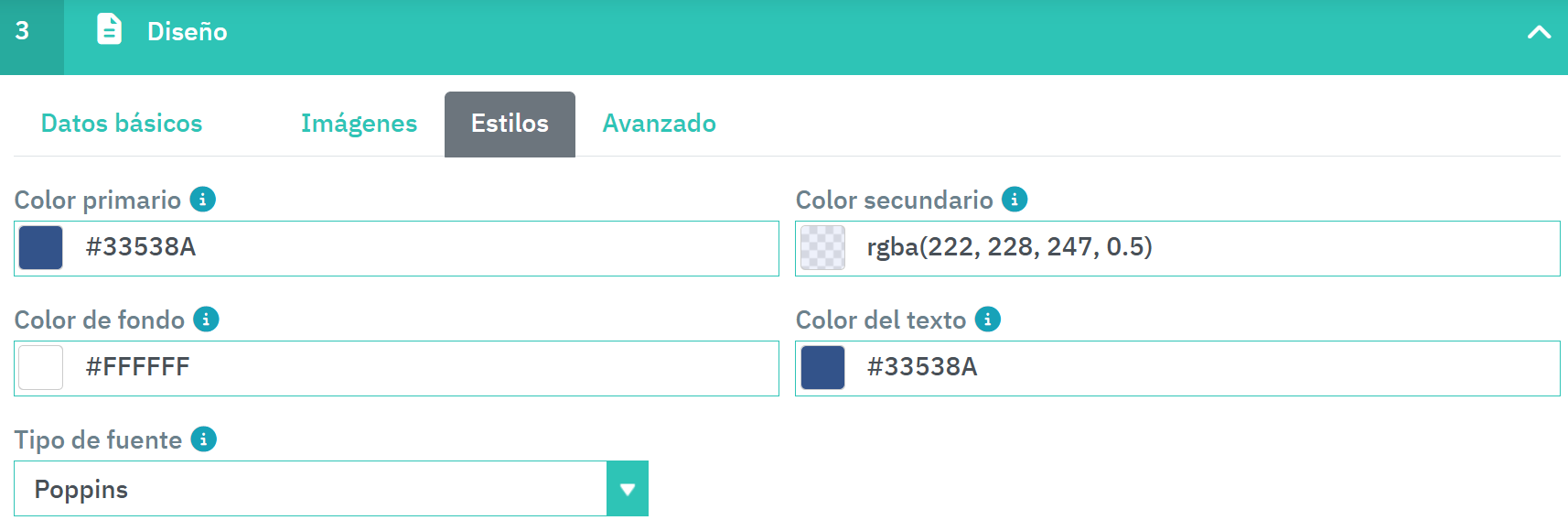Collapse the Diseño section with the chevron

click(1539, 32)
